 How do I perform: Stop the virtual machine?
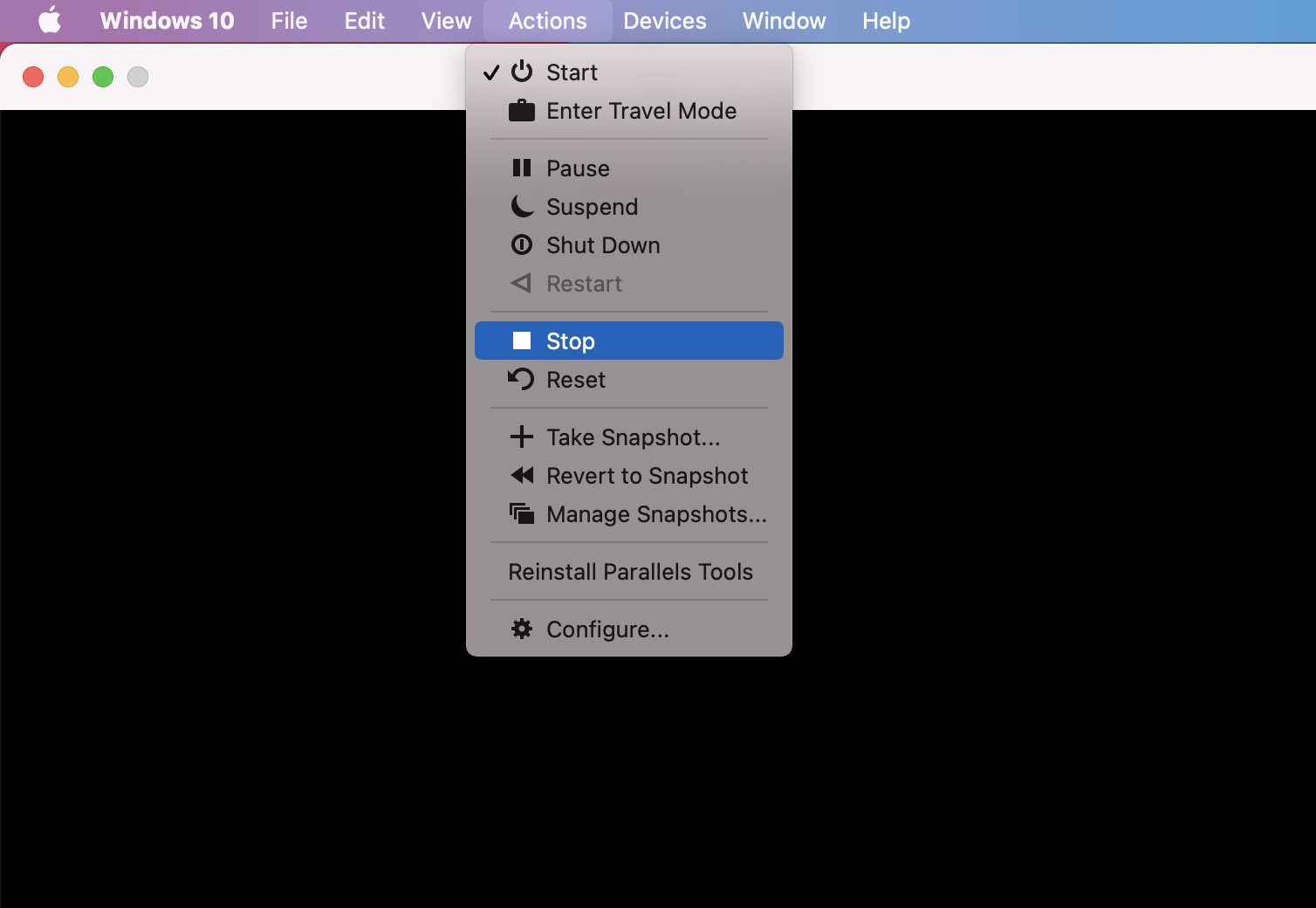tap(629, 340)
